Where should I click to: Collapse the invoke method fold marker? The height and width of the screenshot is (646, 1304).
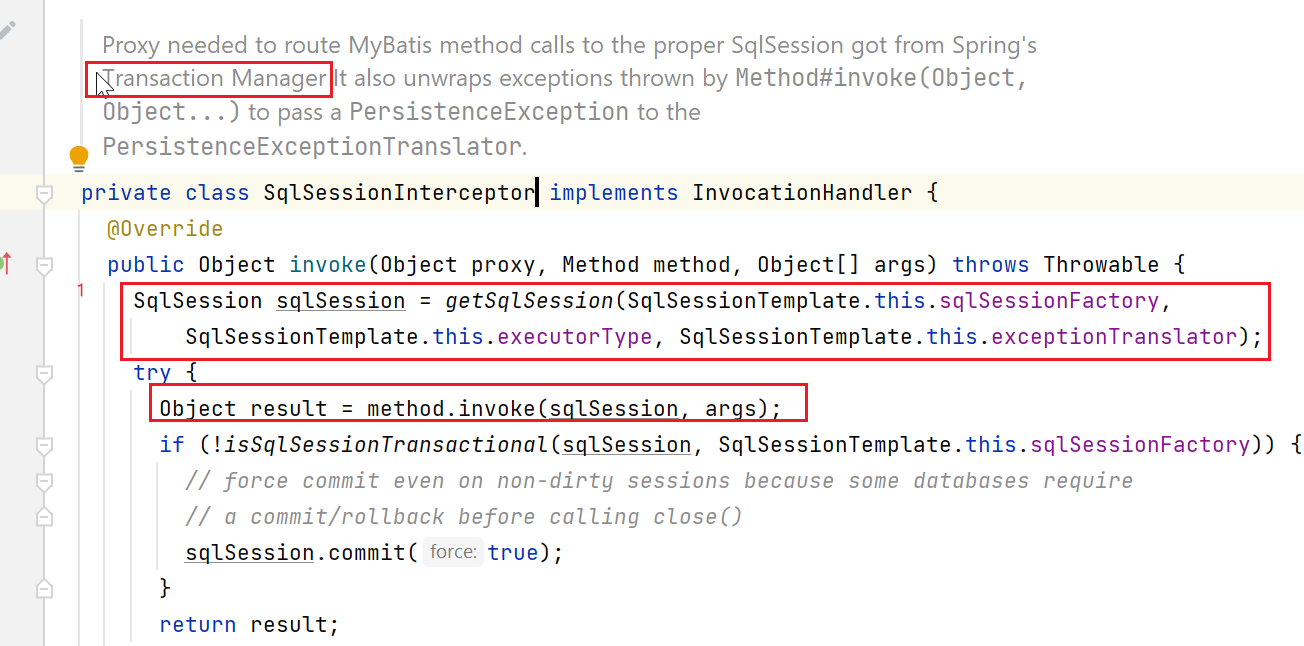point(43,265)
